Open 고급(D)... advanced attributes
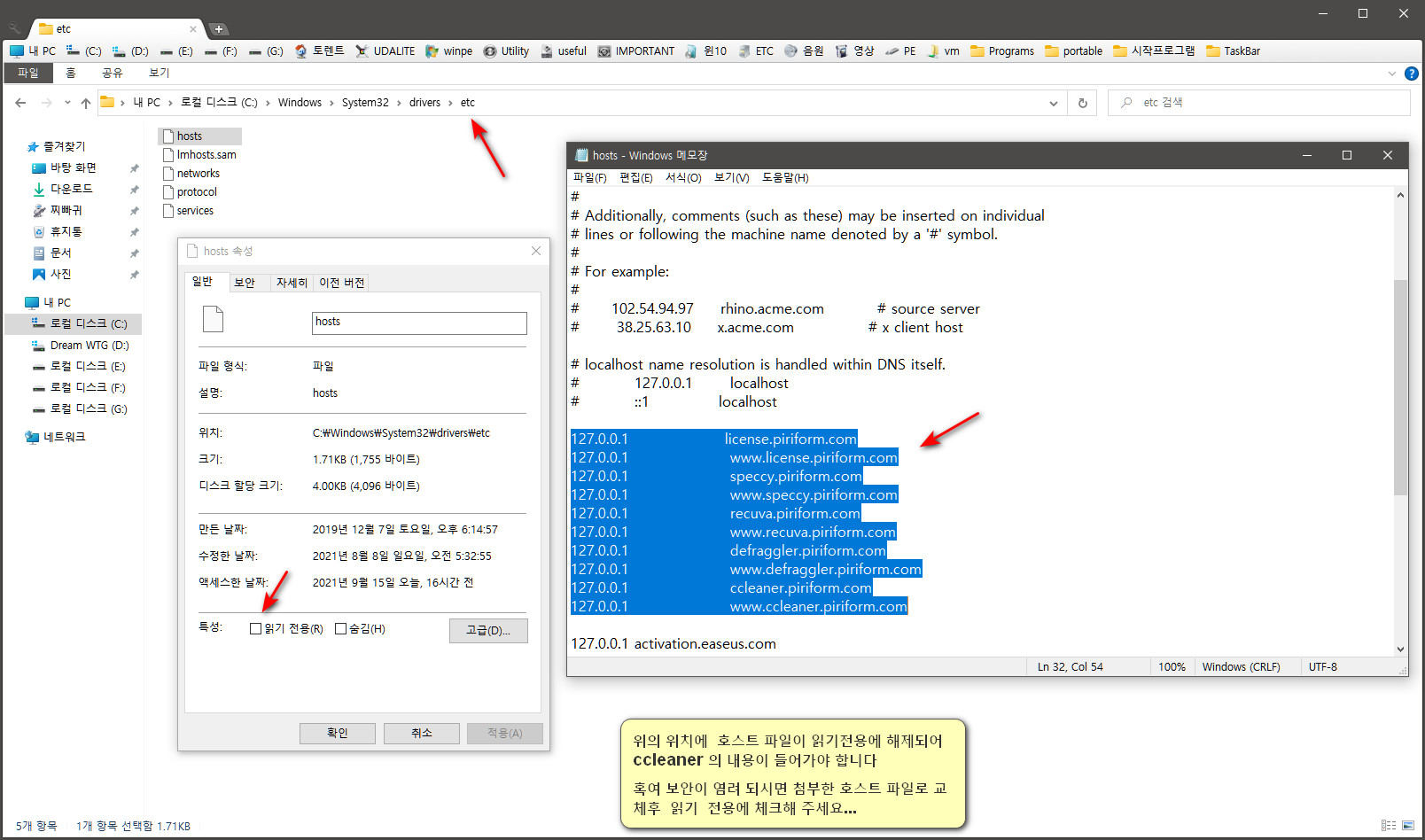The image size is (1425, 840). pos(488,631)
